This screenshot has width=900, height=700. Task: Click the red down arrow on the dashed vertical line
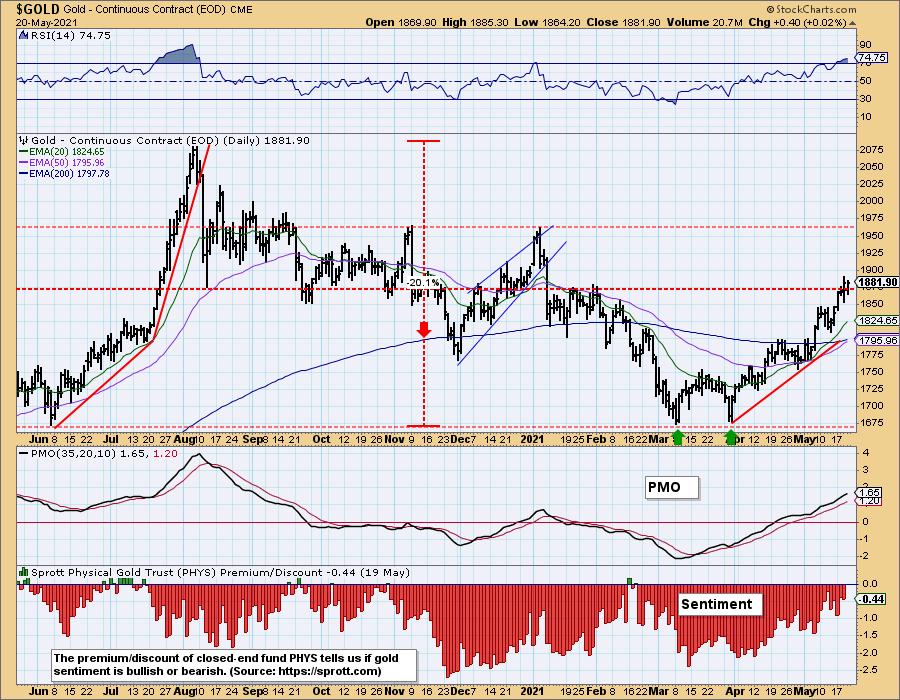[x=424, y=329]
